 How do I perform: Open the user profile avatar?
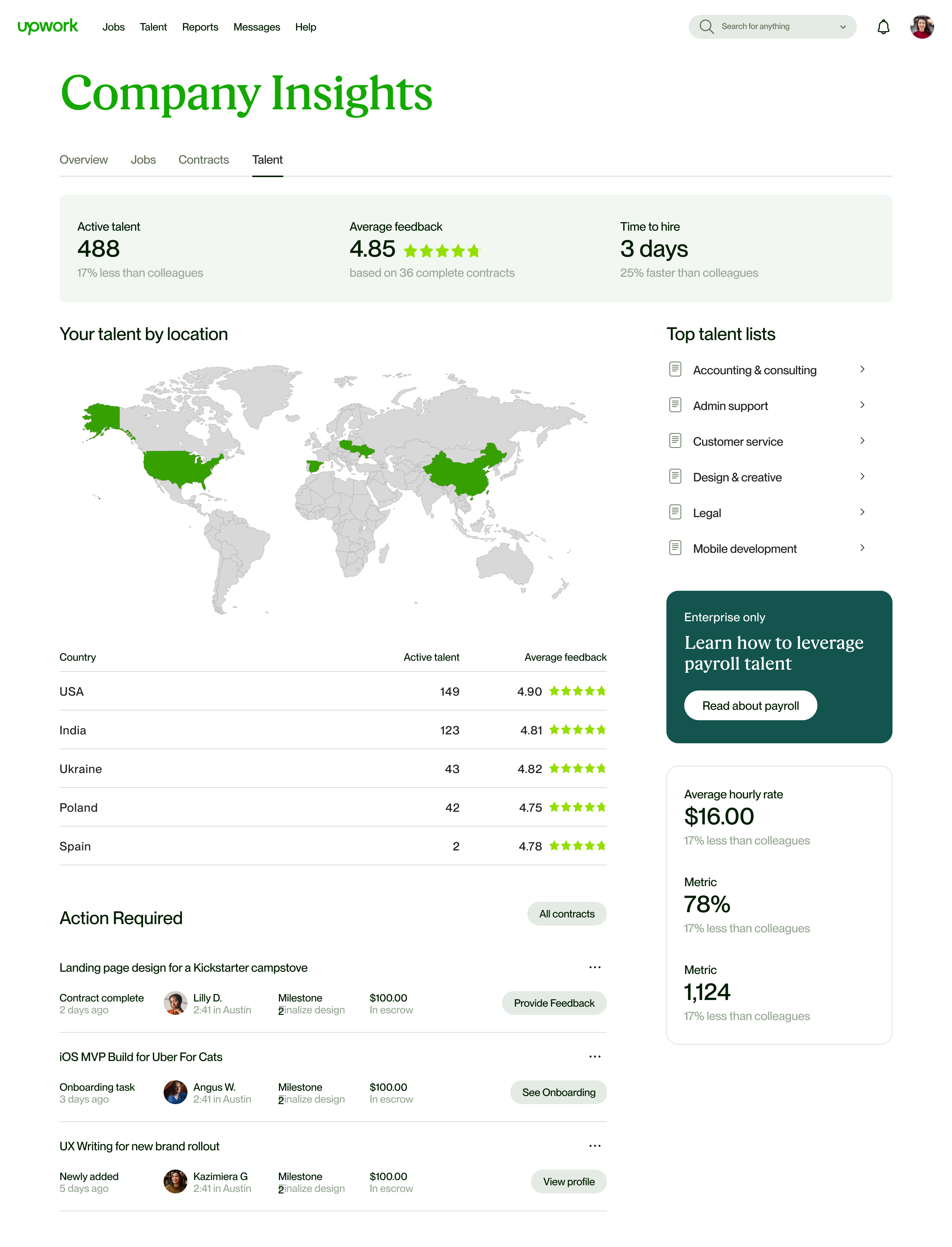click(922, 27)
